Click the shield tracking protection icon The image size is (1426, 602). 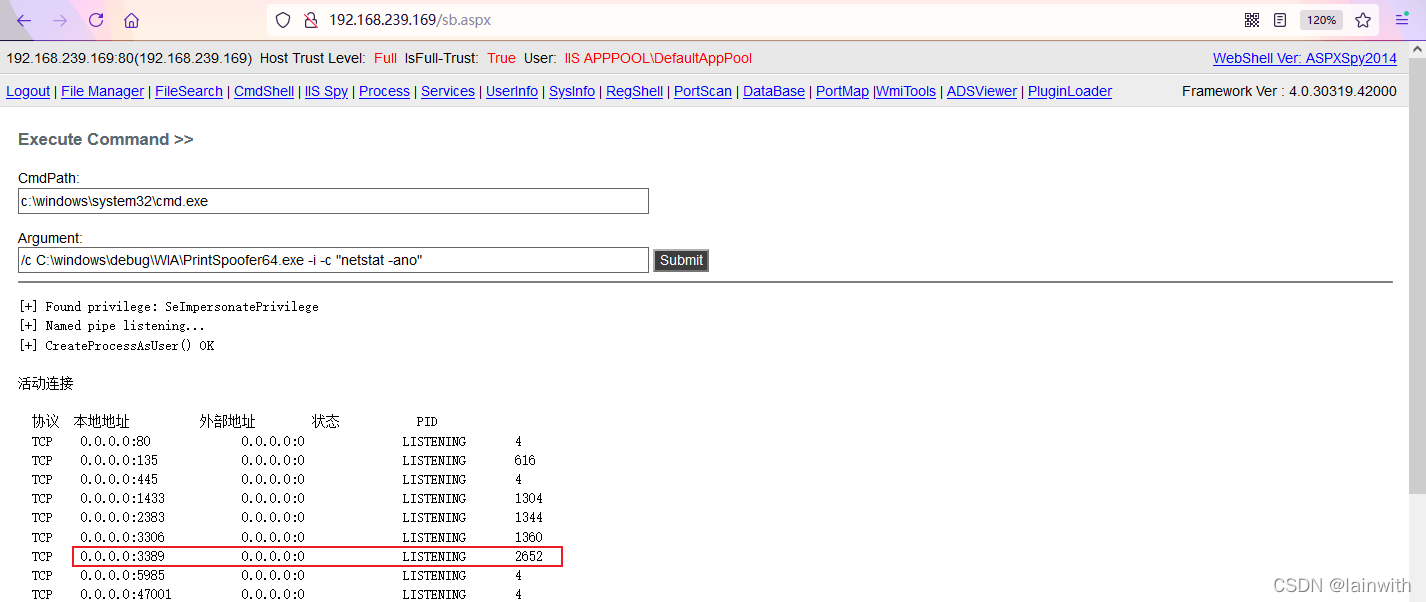tap(283, 20)
